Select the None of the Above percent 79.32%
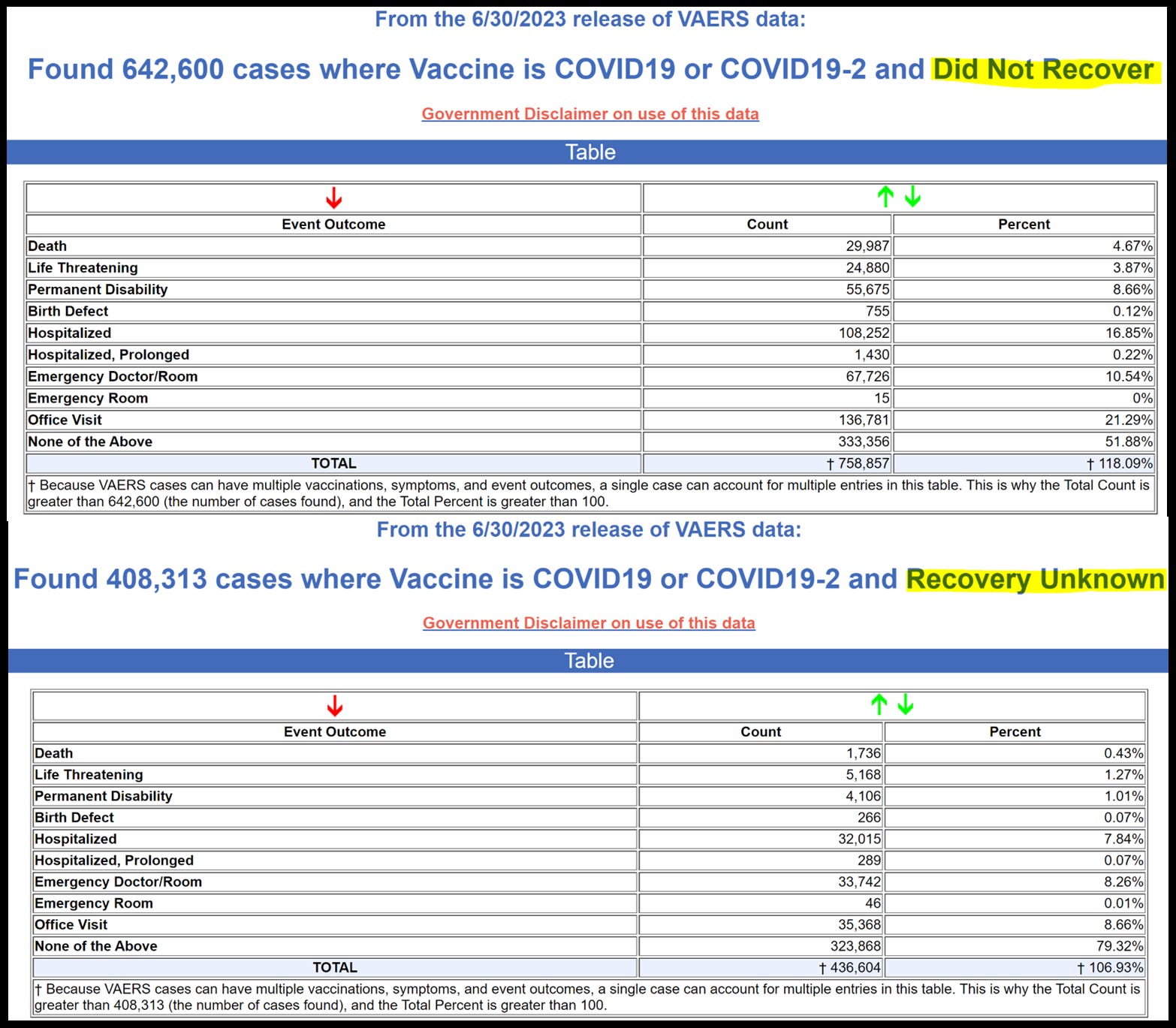This screenshot has width=1176, height=1028. 1120,946
